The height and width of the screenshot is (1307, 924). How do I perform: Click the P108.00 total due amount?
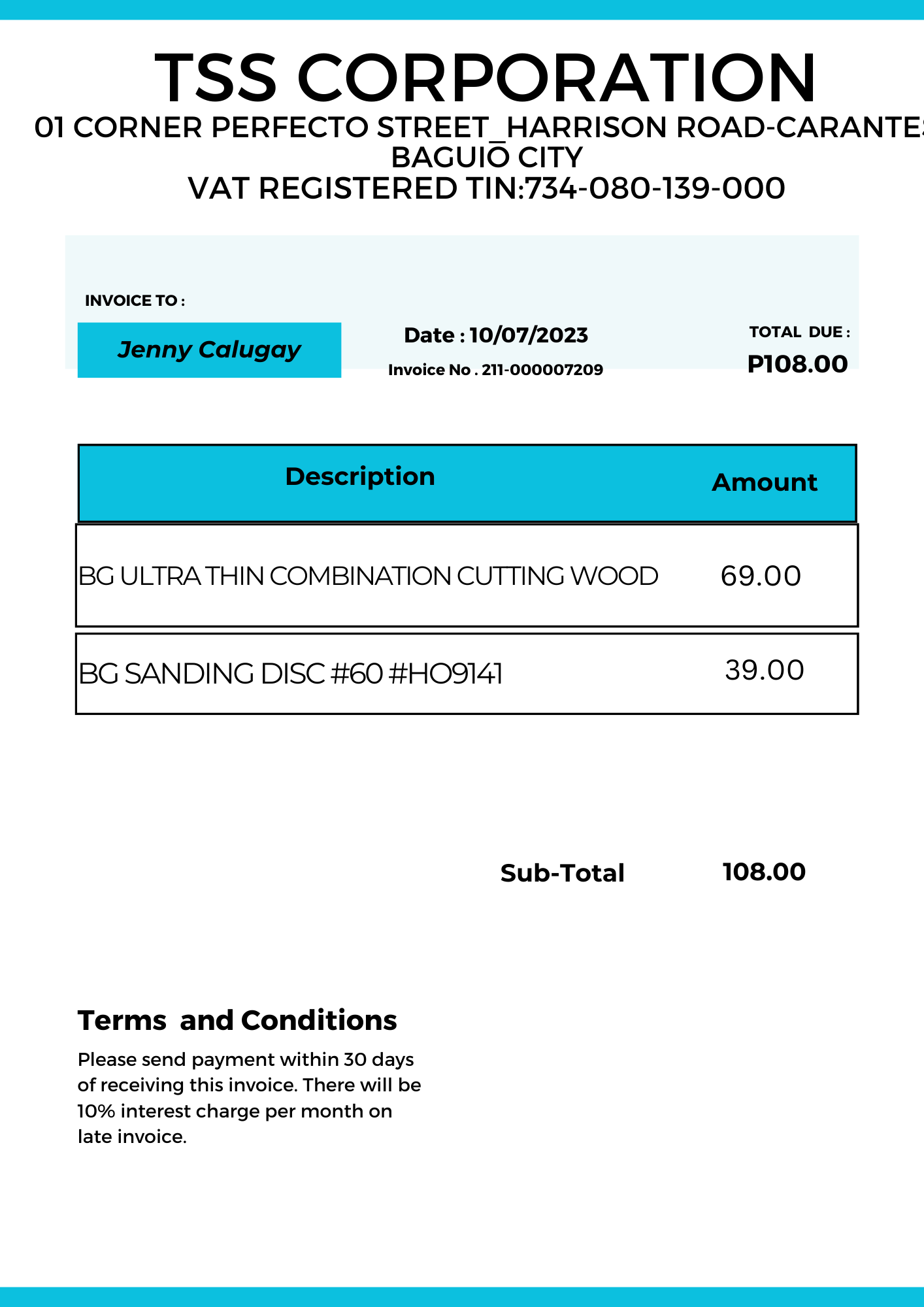(797, 364)
